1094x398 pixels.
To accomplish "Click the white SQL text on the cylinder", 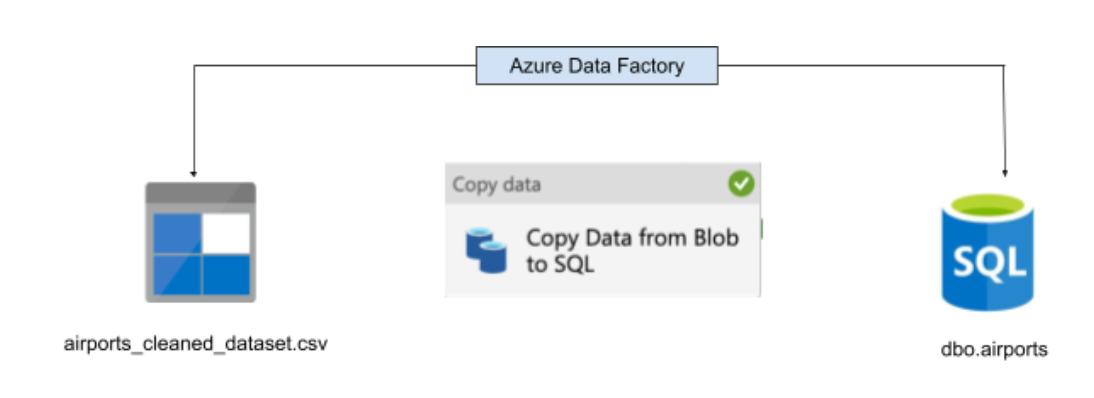I will point(989,263).
